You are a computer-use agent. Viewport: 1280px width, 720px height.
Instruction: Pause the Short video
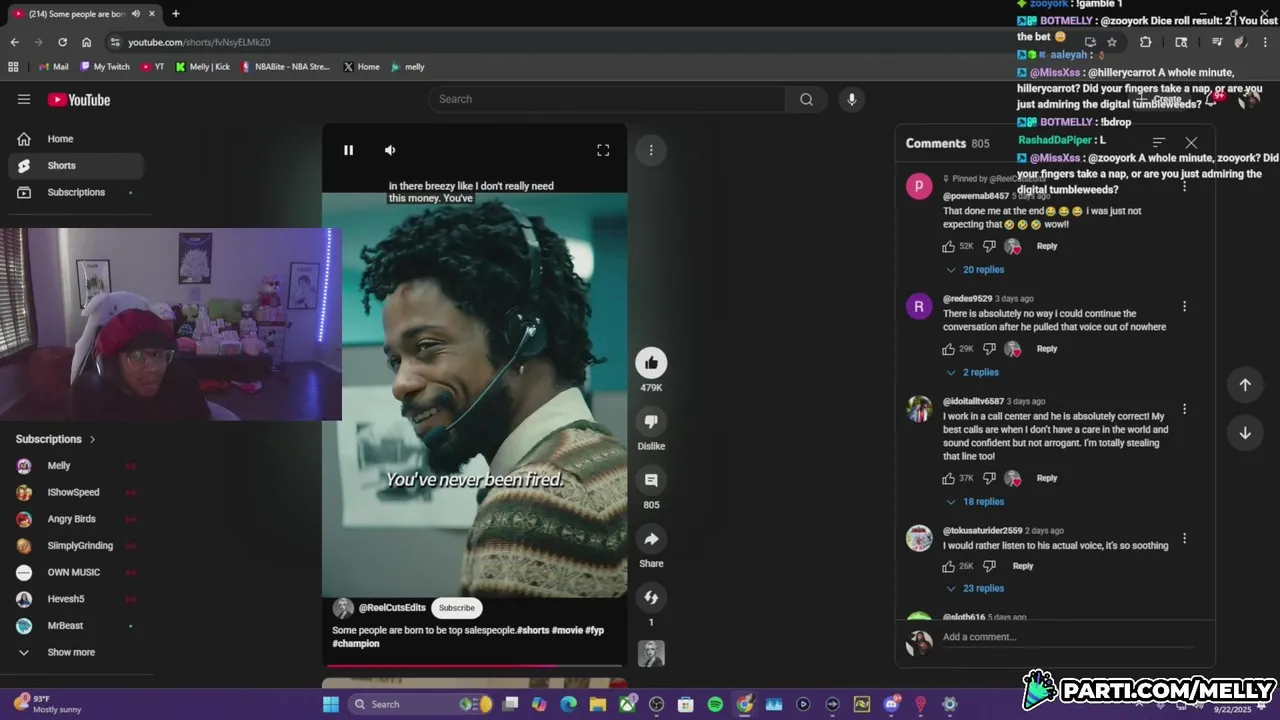tap(348, 150)
